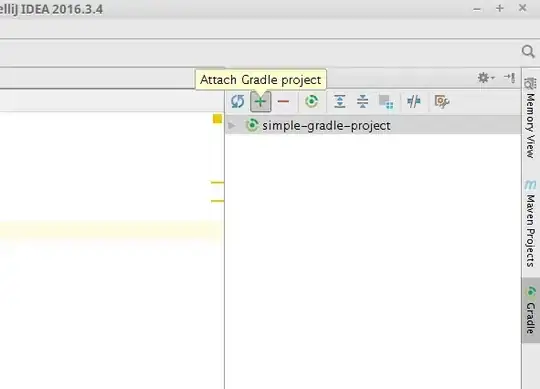
Task: Detach Gradle project with minus icon
Action: 283,102
